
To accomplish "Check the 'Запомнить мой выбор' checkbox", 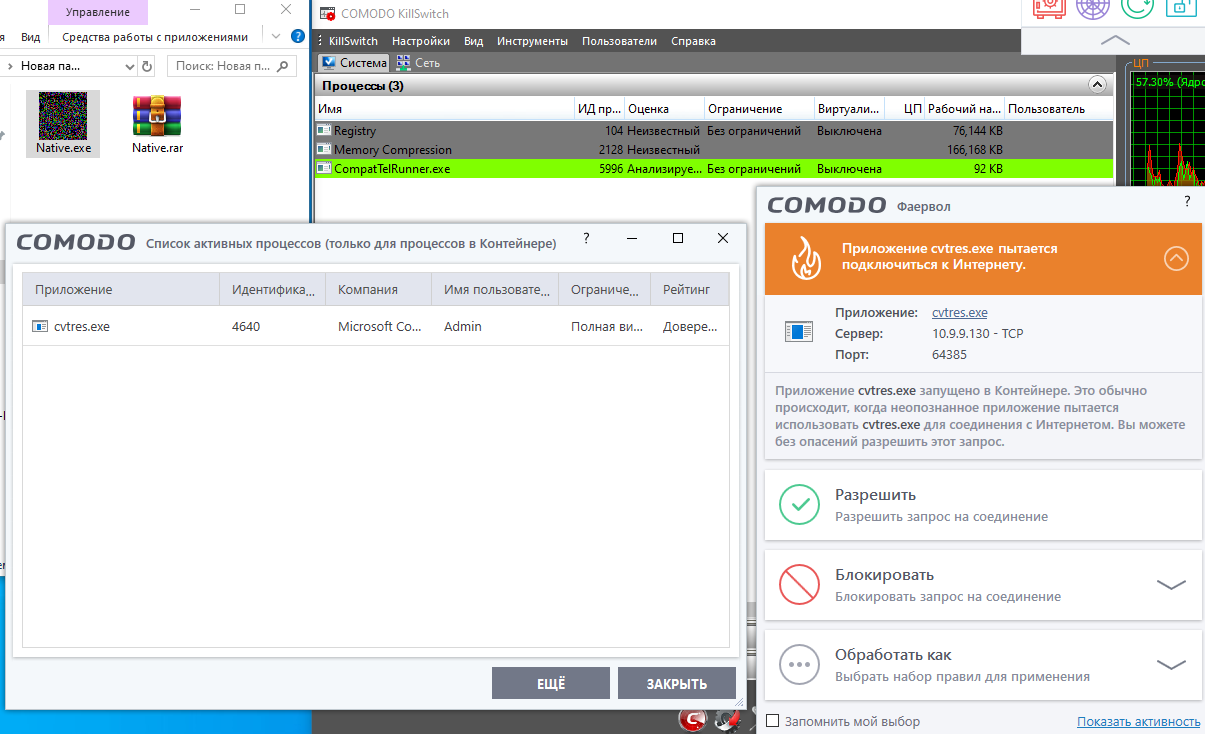I will 772,721.
